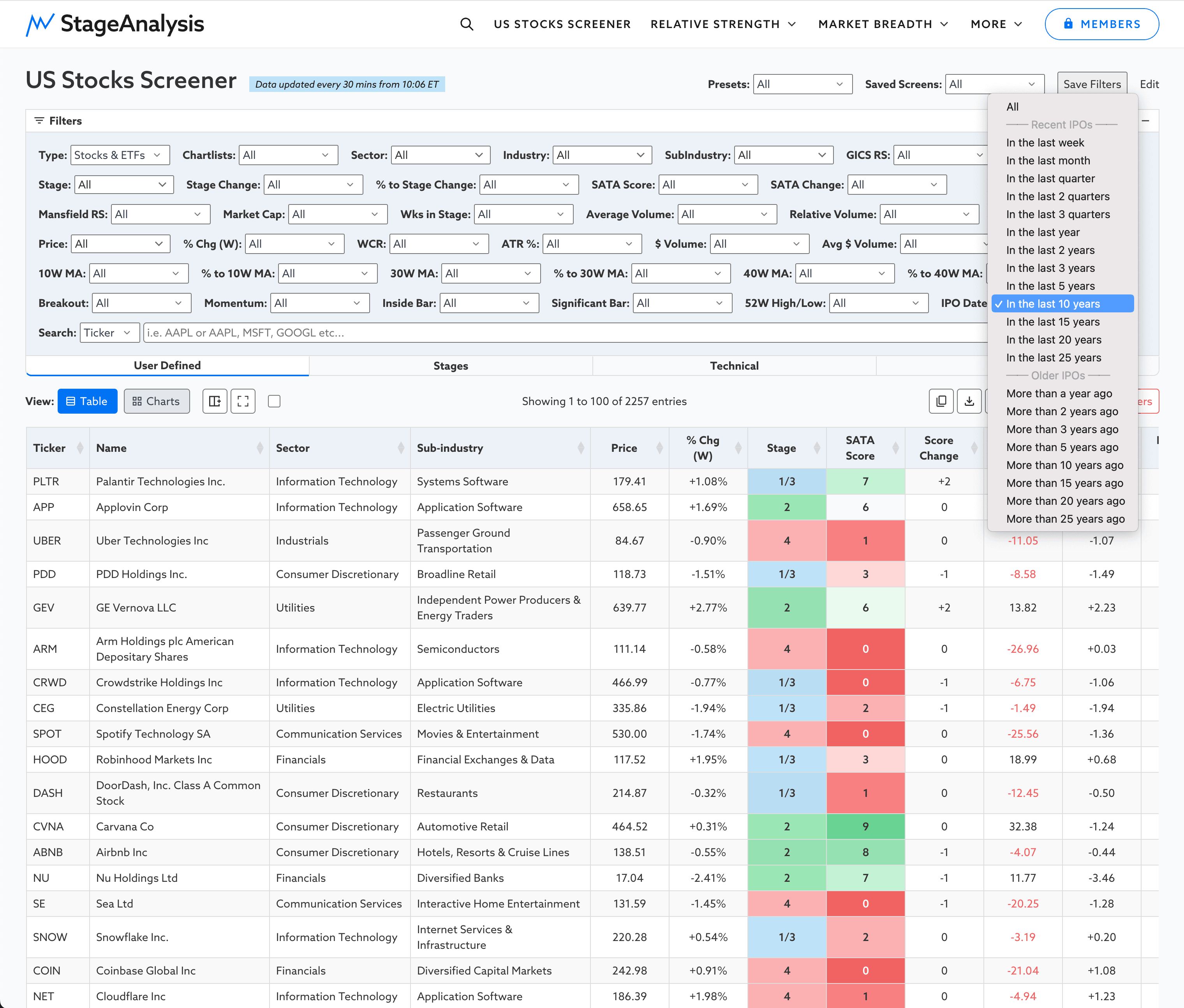This screenshot has height=1008, width=1184.
Task: Sort by Ticker column arrows
Action: (x=80, y=448)
